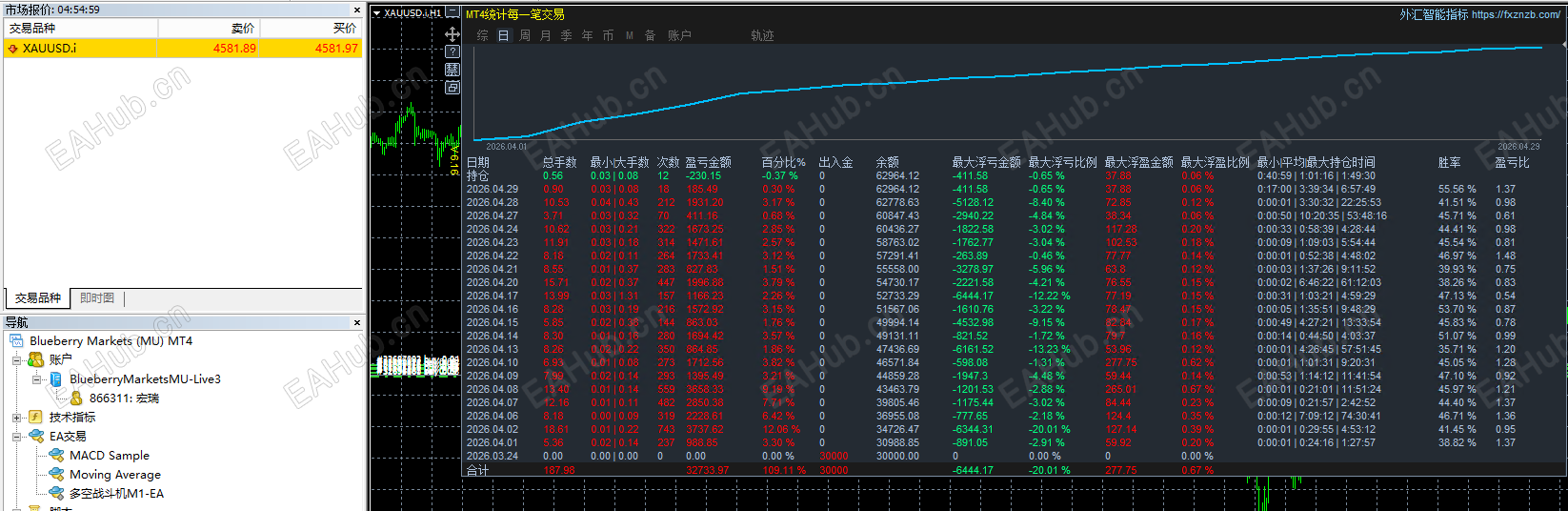
Task: Select the 866311: 宏瑞 account item
Action: pyautogui.click(x=124, y=398)
